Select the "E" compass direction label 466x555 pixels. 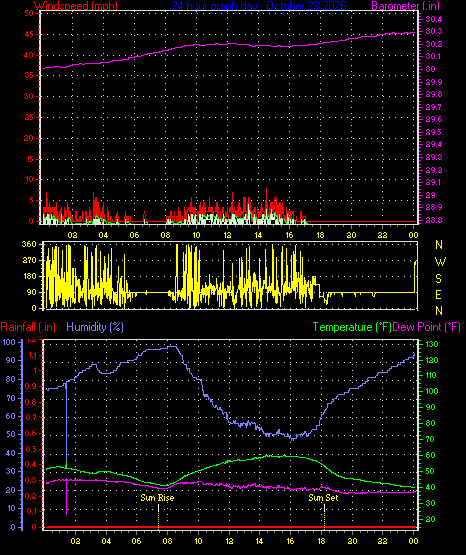point(438,294)
